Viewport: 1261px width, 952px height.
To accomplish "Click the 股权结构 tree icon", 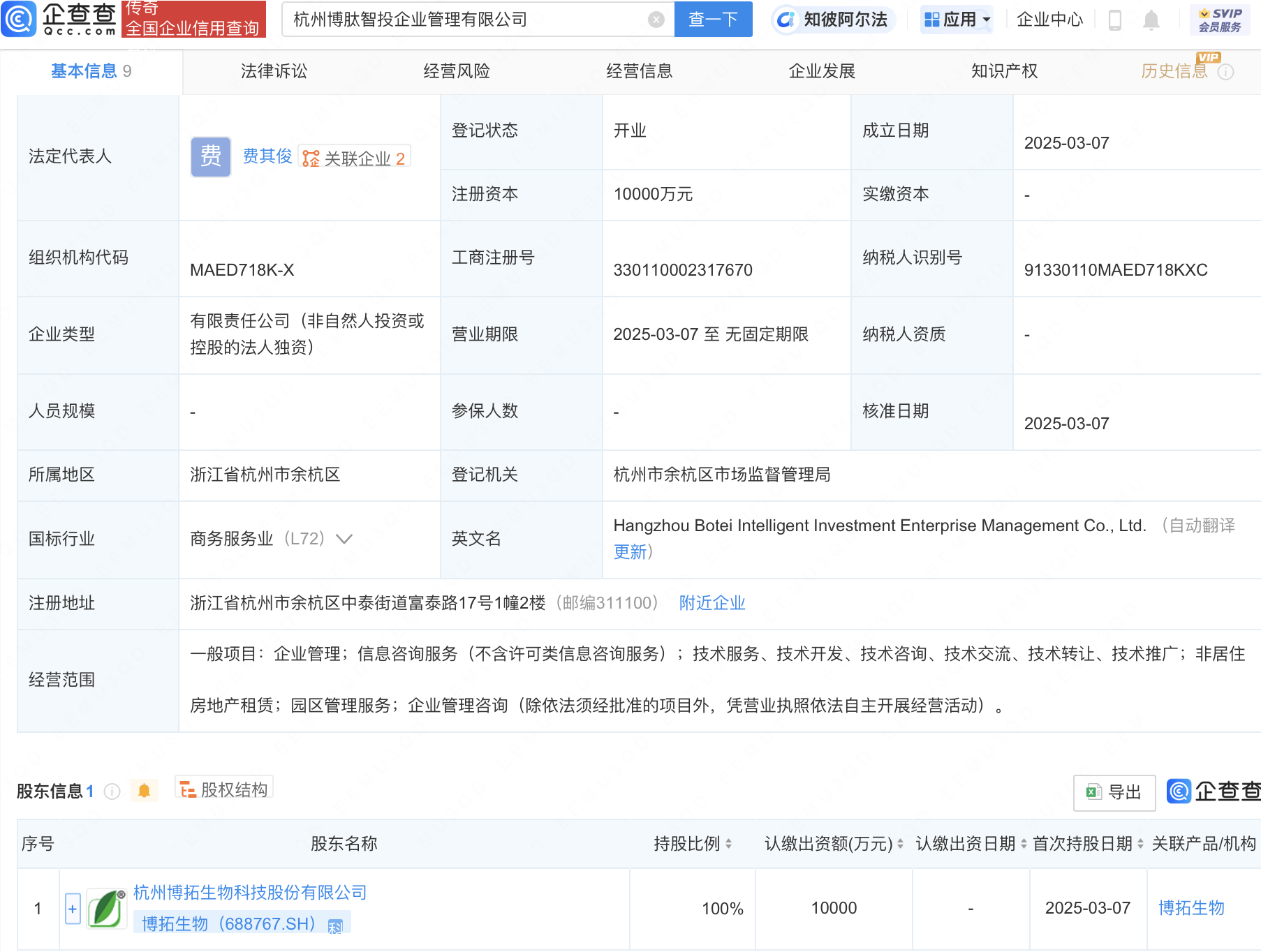I will click(x=188, y=789).
